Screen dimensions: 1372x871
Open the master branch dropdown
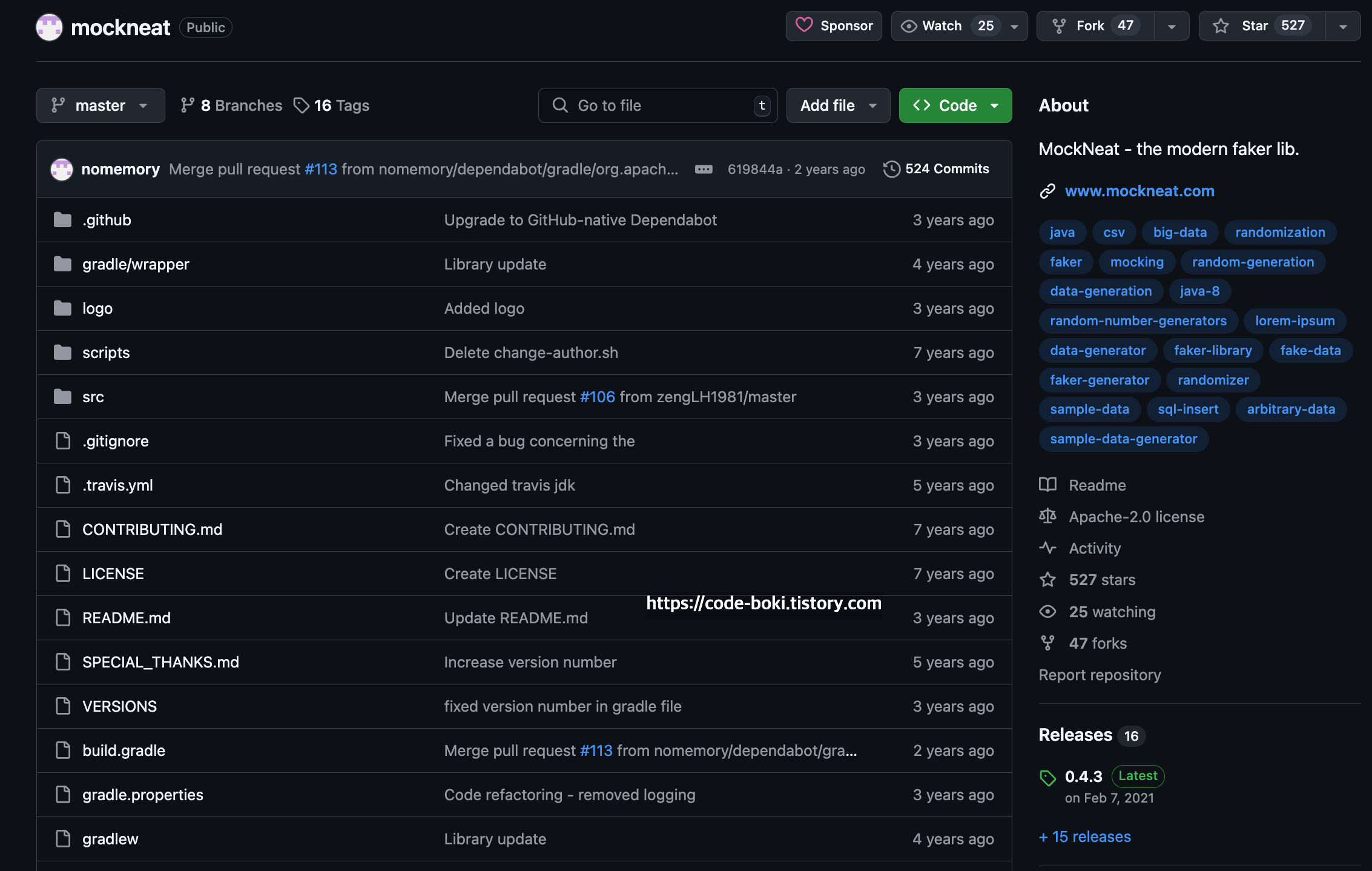[x=101, y=105]
